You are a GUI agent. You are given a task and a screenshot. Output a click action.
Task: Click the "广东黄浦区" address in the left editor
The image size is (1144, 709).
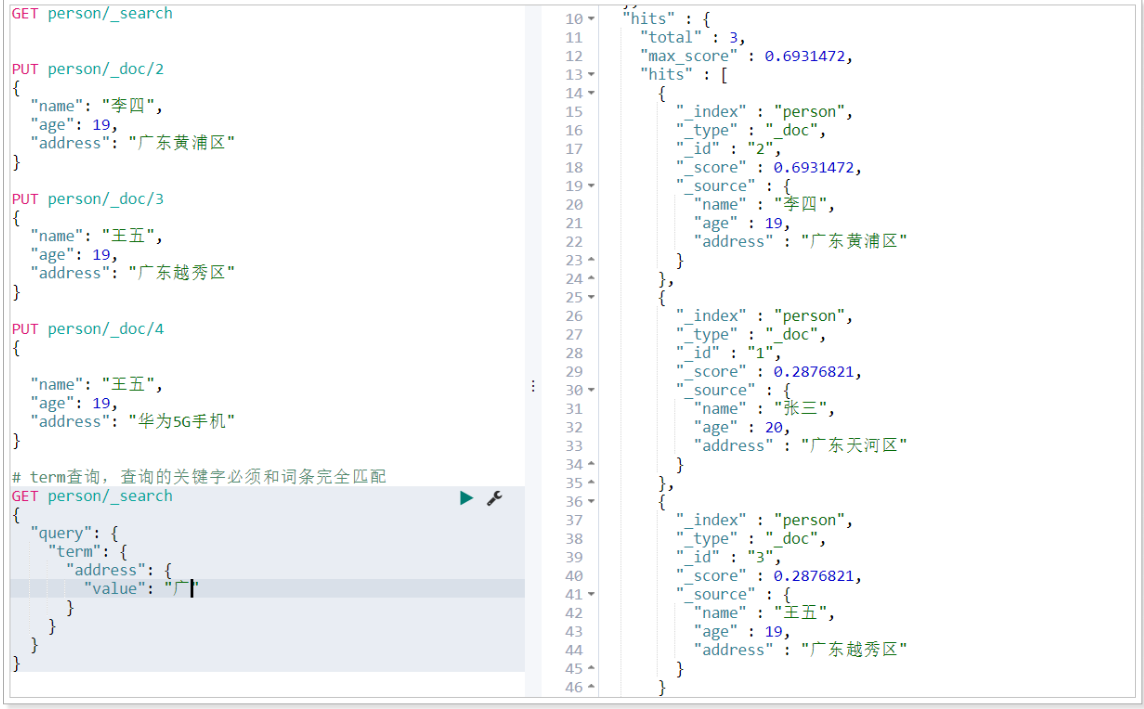(182, 143)
